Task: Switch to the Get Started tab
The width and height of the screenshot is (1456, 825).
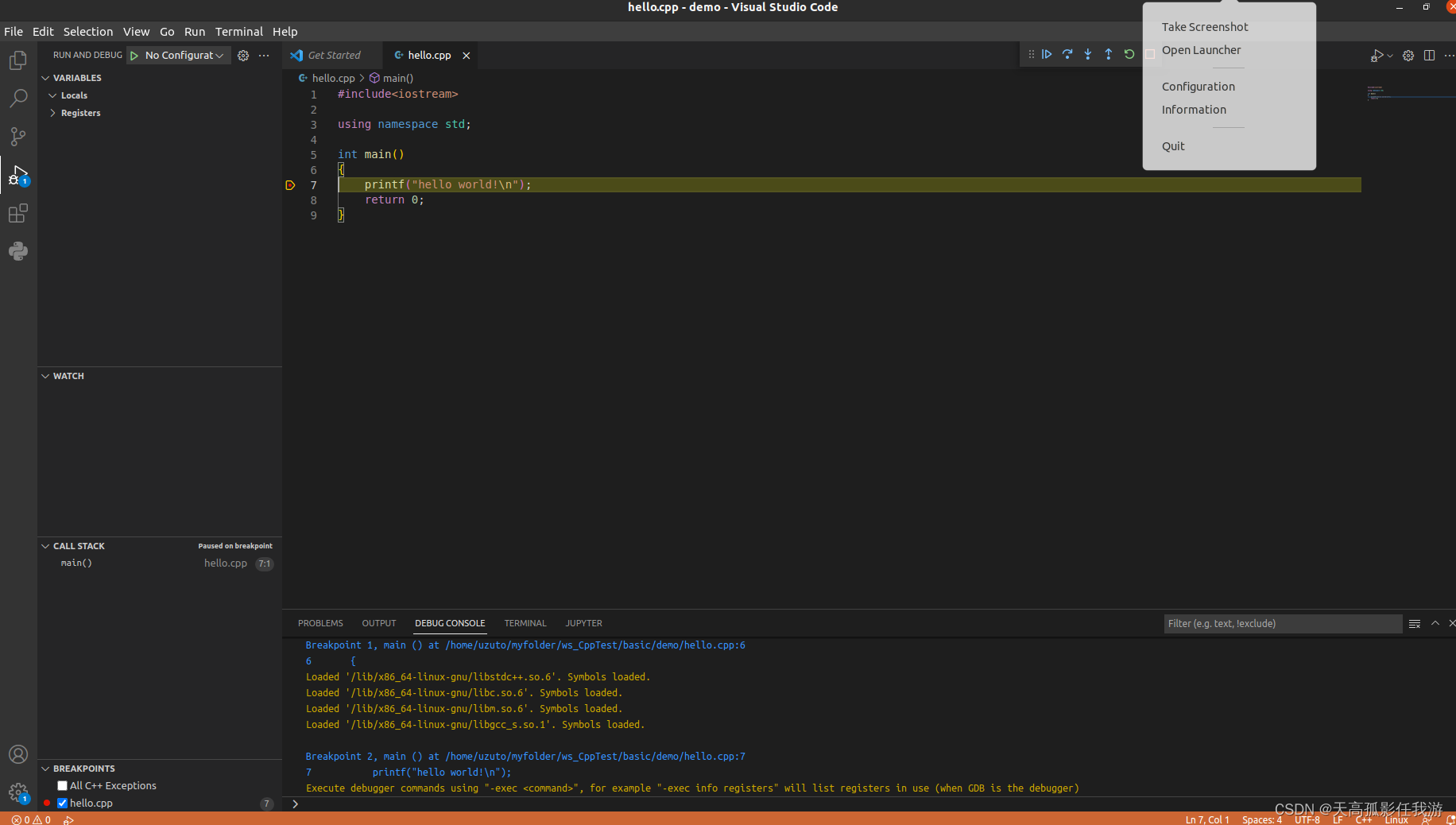Action: click(x=334, y=56)
